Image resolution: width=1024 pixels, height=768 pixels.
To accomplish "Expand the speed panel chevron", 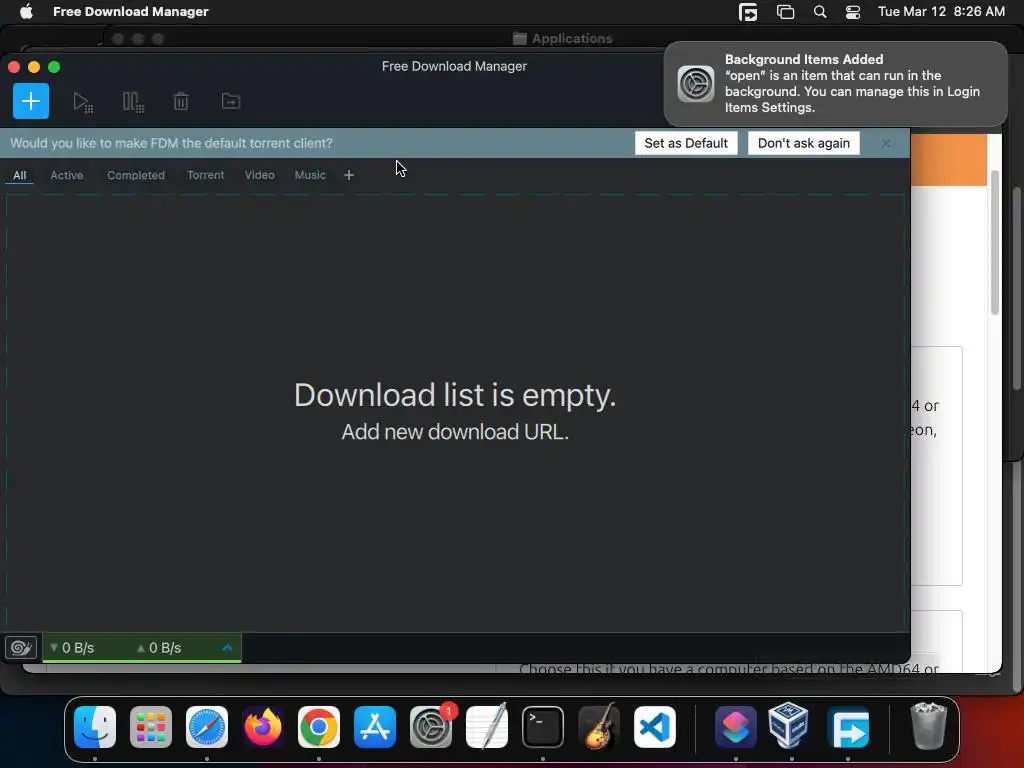I will point(227,647).
